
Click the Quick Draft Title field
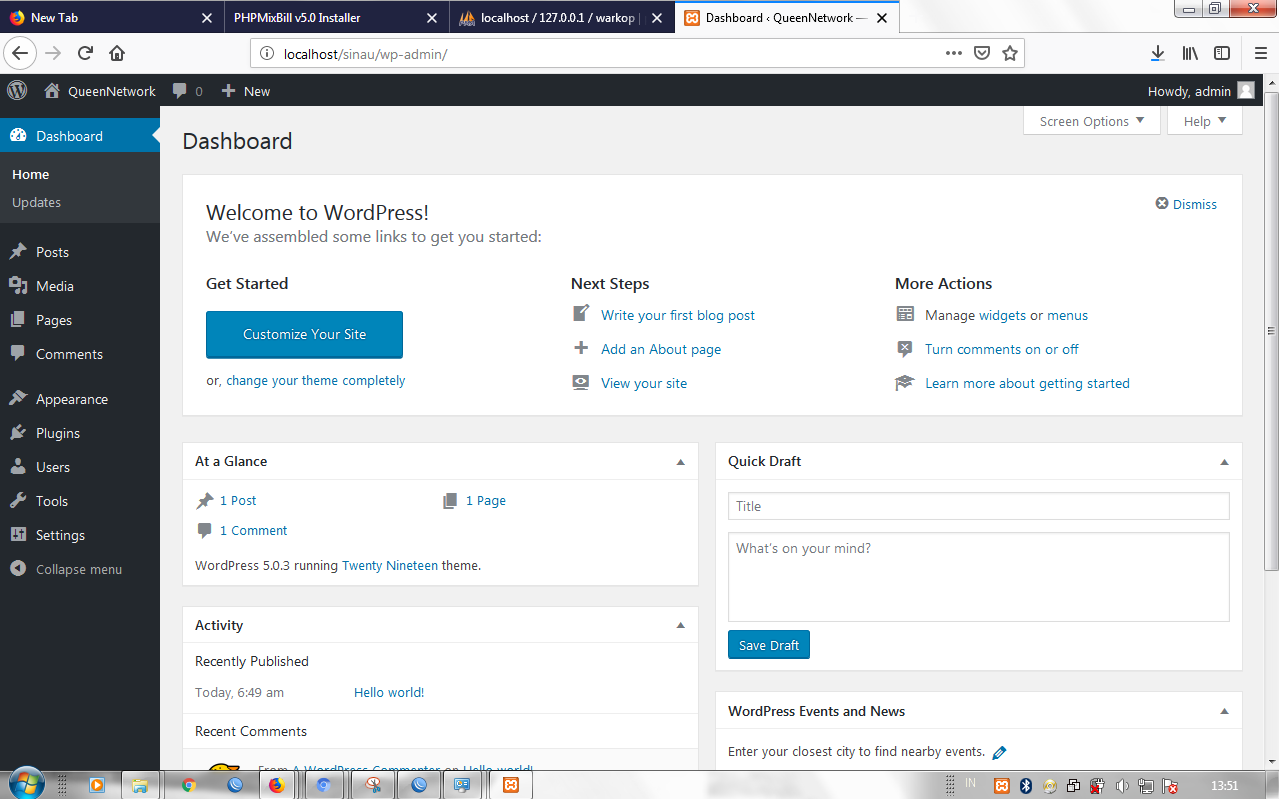click(x=978, y=506)
